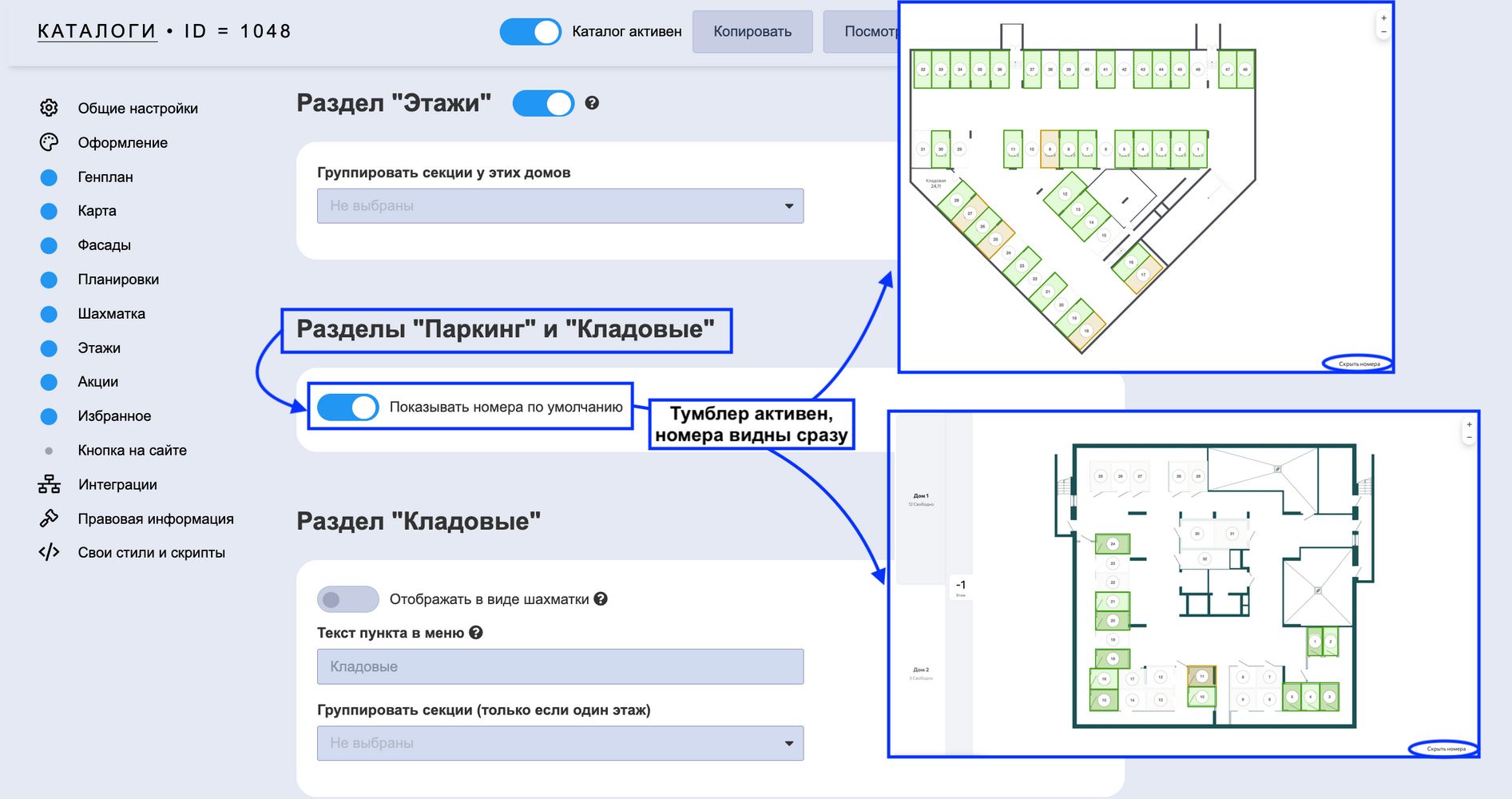Show help for Текст пункта в меню
This screenshot has height=799, width=1512.
pyautogui.click(x=476, y=633)
